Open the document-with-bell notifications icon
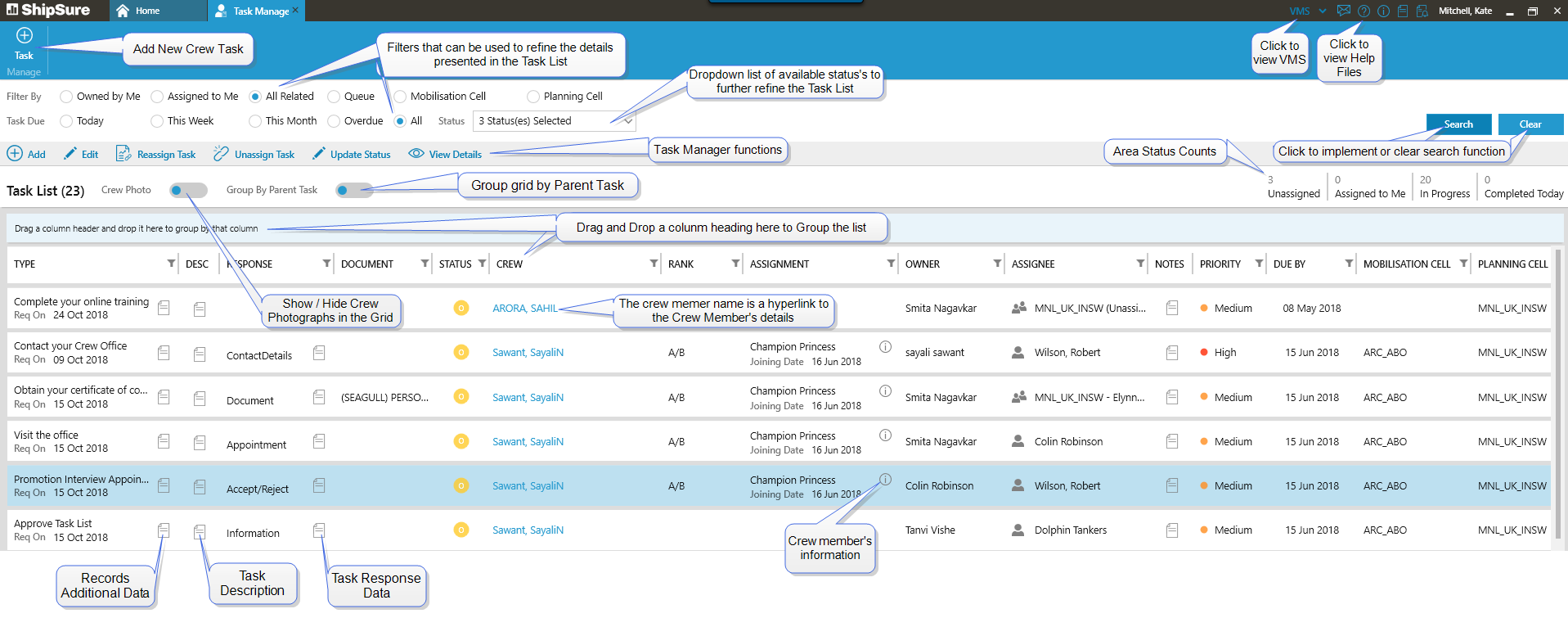The width and height of the screenshot is (1568, 618). point(1422,11)
